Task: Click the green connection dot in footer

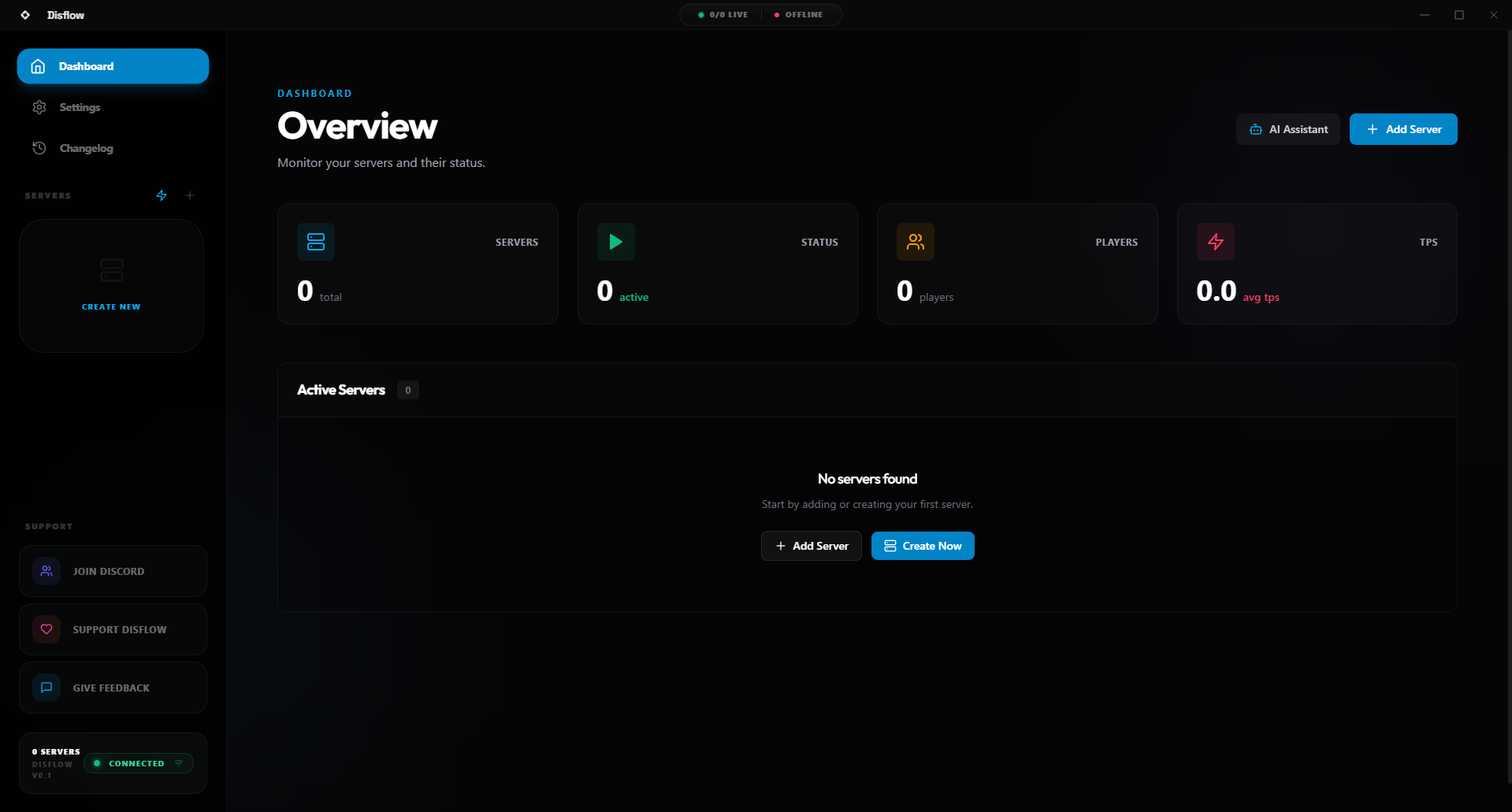Action: pos(97,763)
